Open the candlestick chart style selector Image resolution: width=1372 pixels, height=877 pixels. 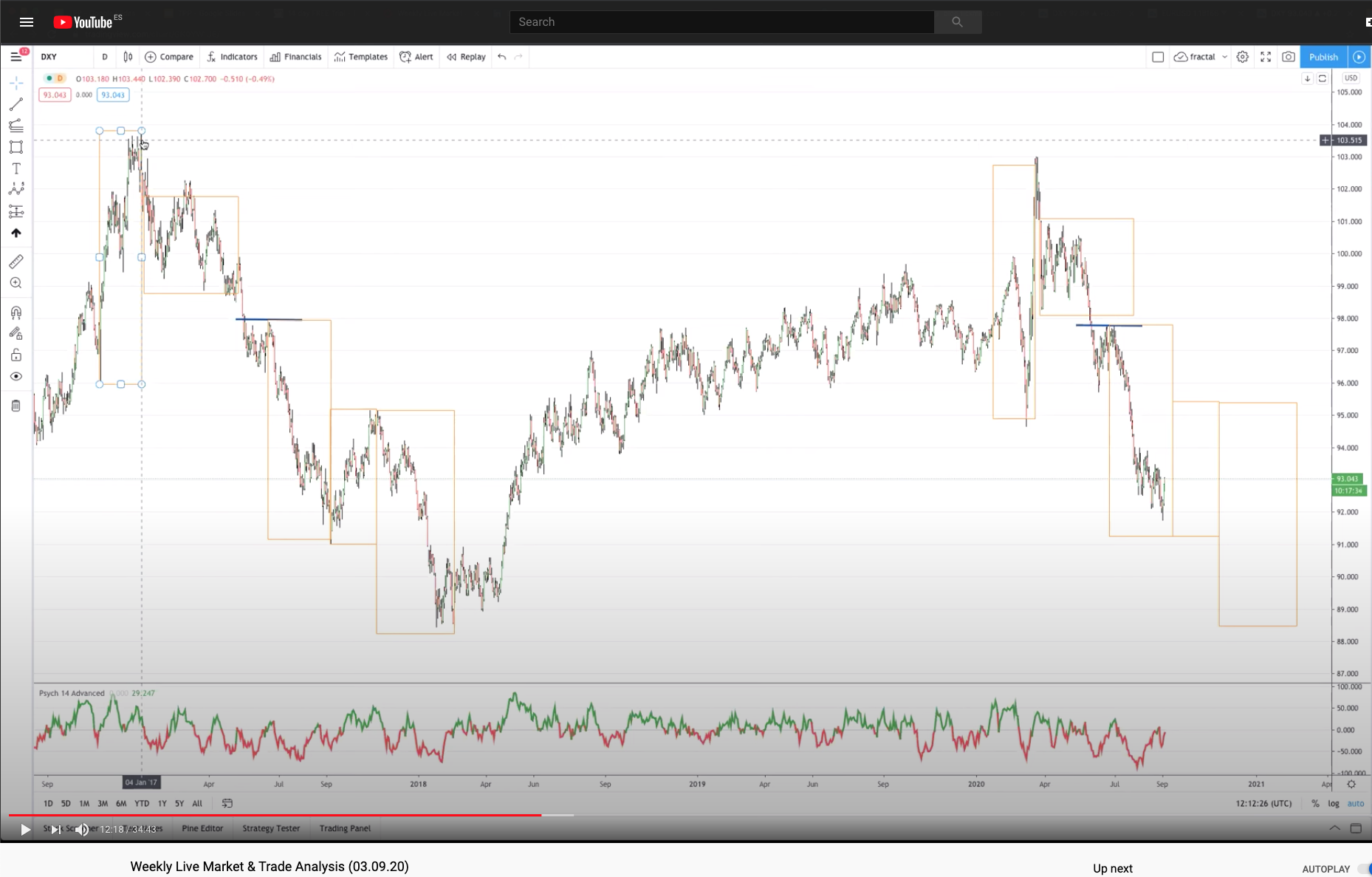pyautogui.click(x=128, y=57)
